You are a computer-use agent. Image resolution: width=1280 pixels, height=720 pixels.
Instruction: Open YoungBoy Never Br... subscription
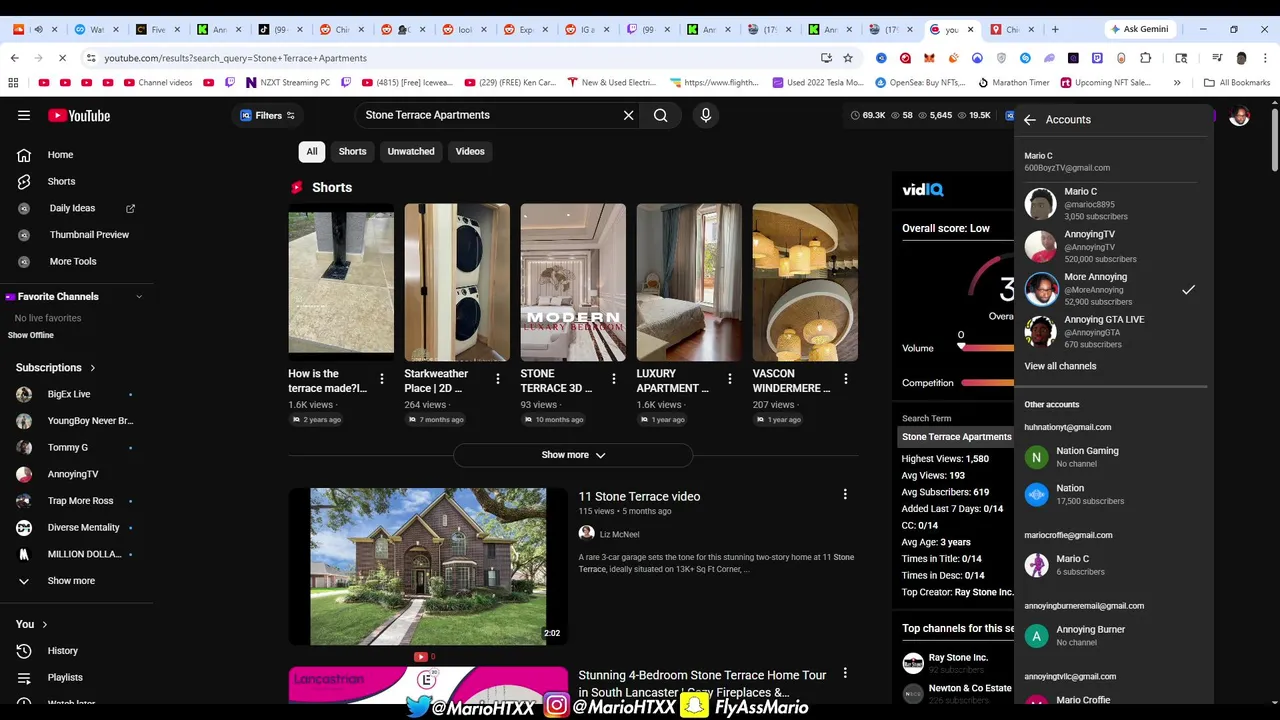click(90, 421)
